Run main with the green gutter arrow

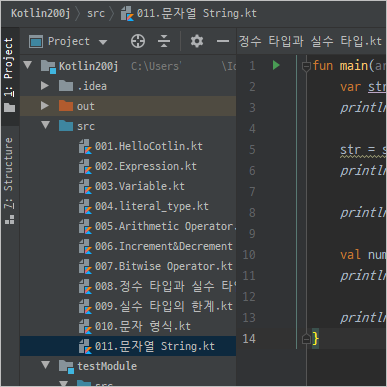276,65
